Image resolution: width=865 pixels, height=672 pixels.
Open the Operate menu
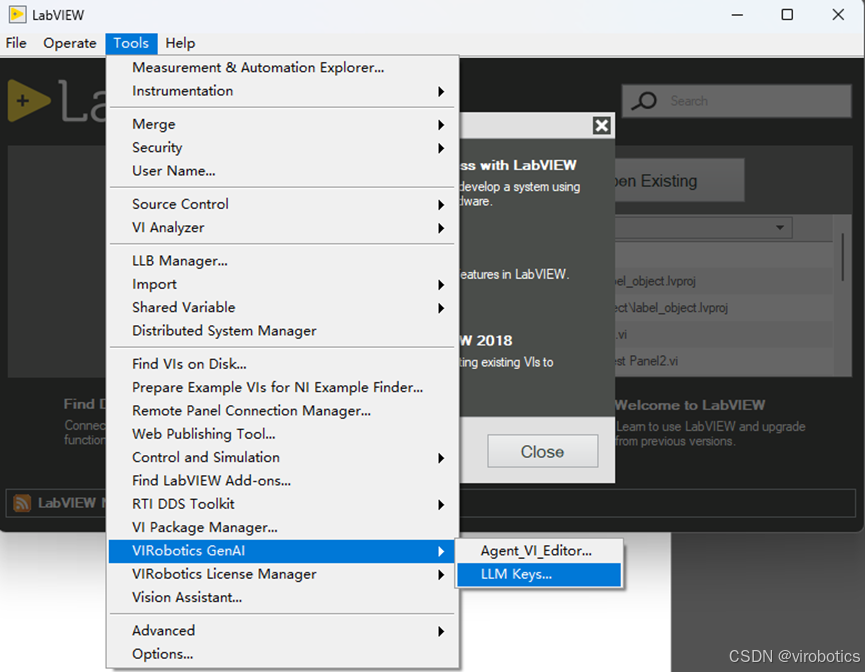click(x=70, y=43)
